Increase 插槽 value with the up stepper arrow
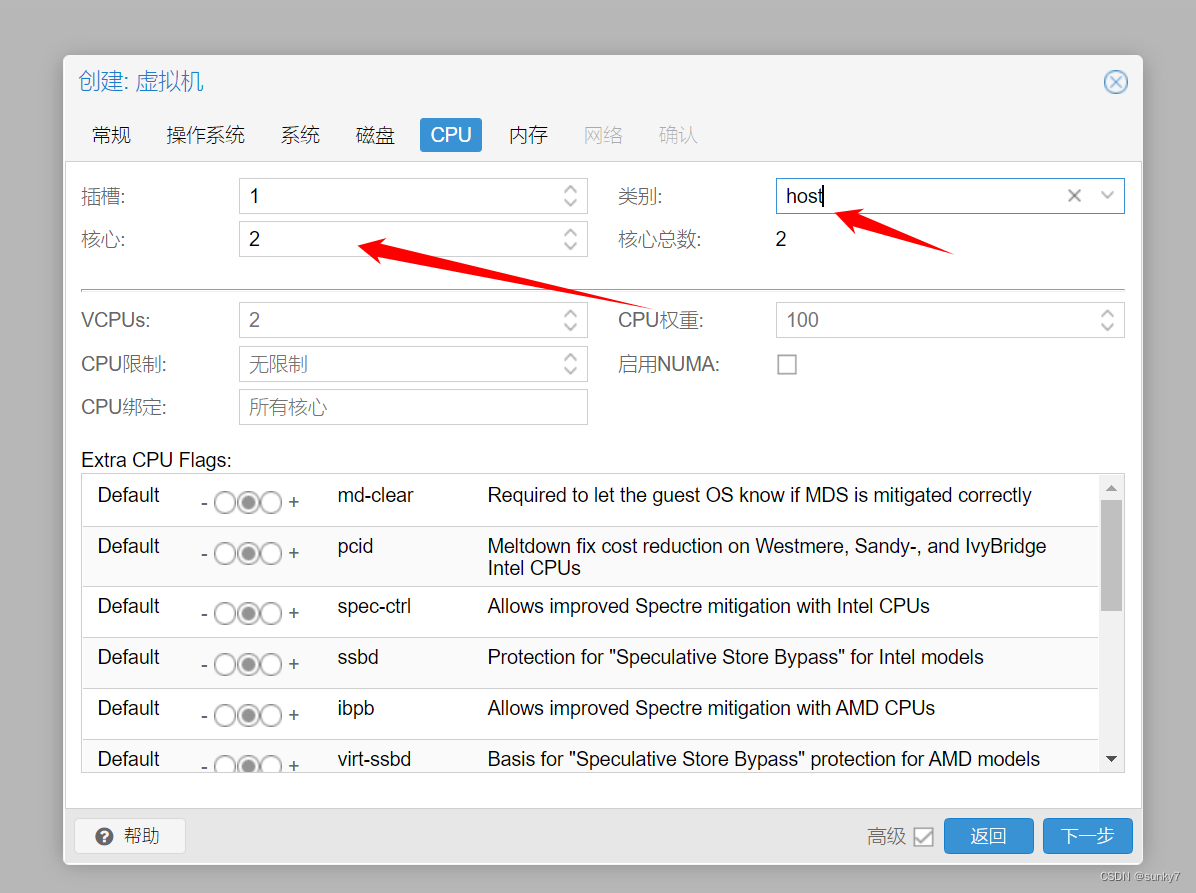The height and width of the screenshot is (893, 1196). tap(569, 190)
